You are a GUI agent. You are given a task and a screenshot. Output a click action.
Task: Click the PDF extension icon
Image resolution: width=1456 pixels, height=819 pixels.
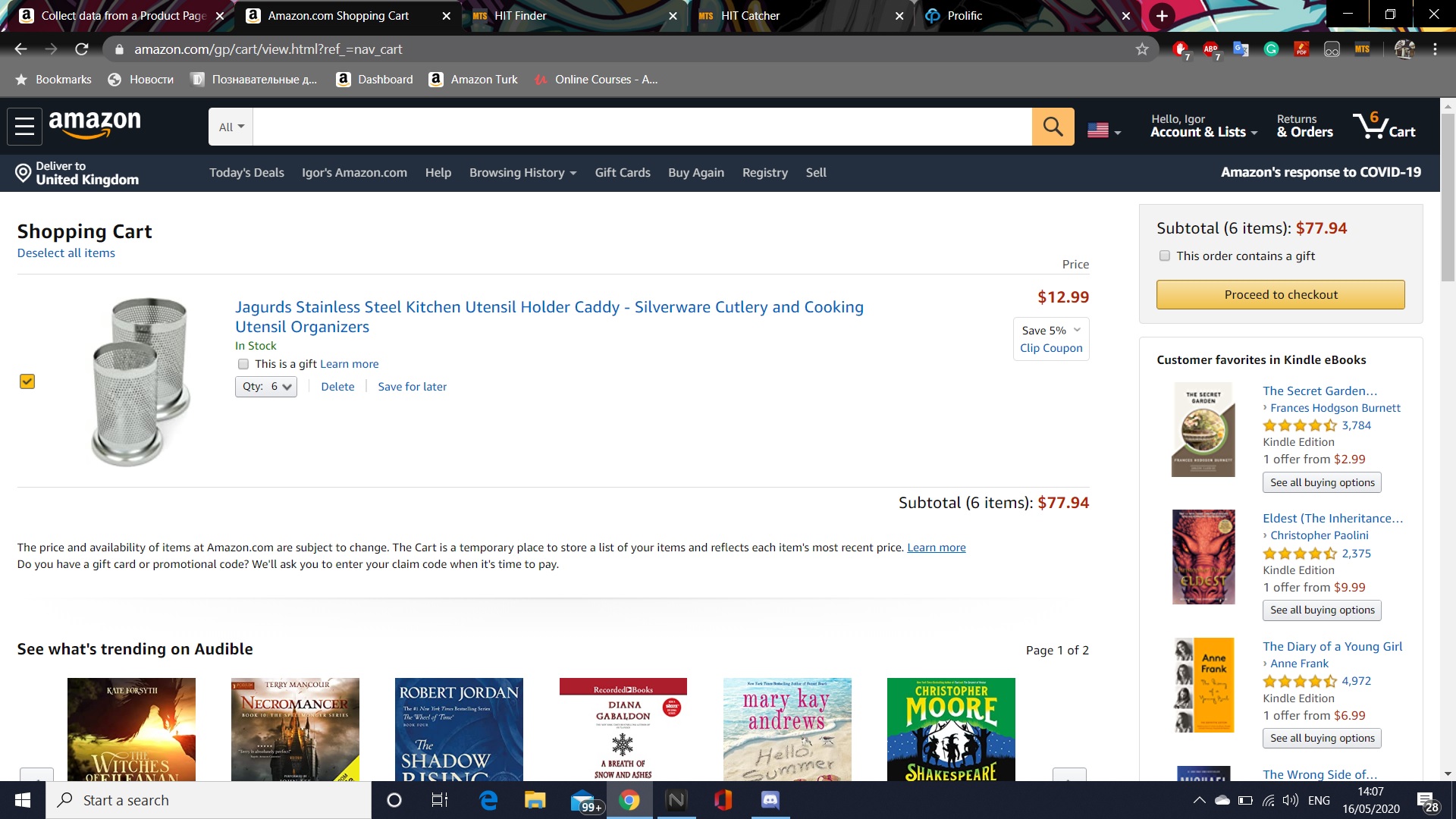1301,49
